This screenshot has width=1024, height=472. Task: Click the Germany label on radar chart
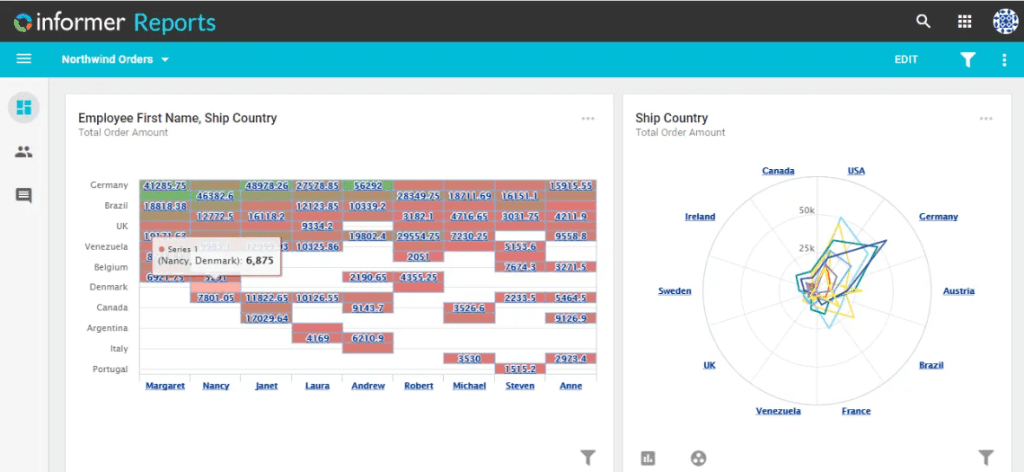[938, 217]
